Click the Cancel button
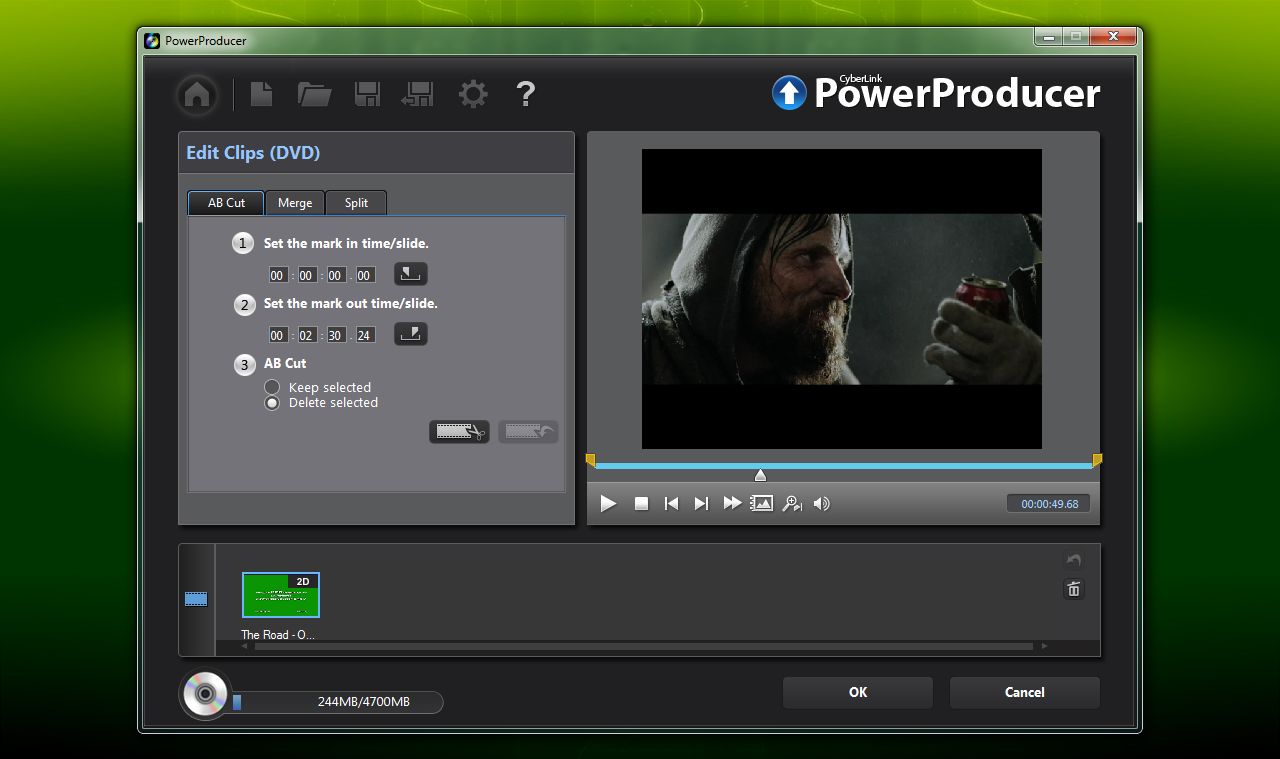 [x=1024, y=692]
